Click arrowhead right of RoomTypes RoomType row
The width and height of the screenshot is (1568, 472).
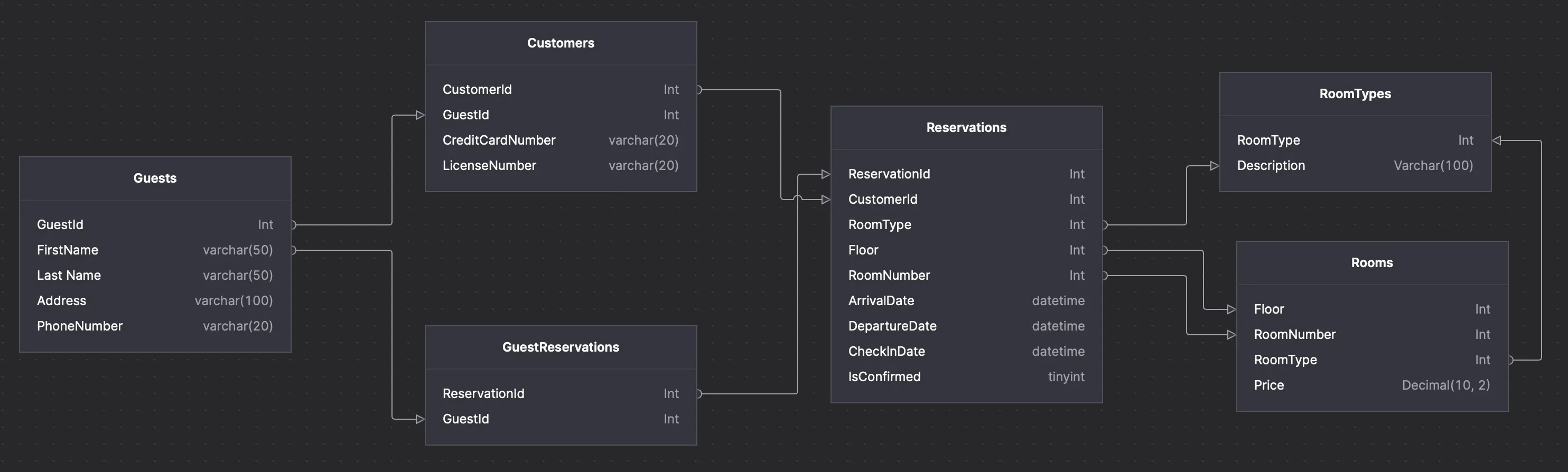tap(1497, 140)
